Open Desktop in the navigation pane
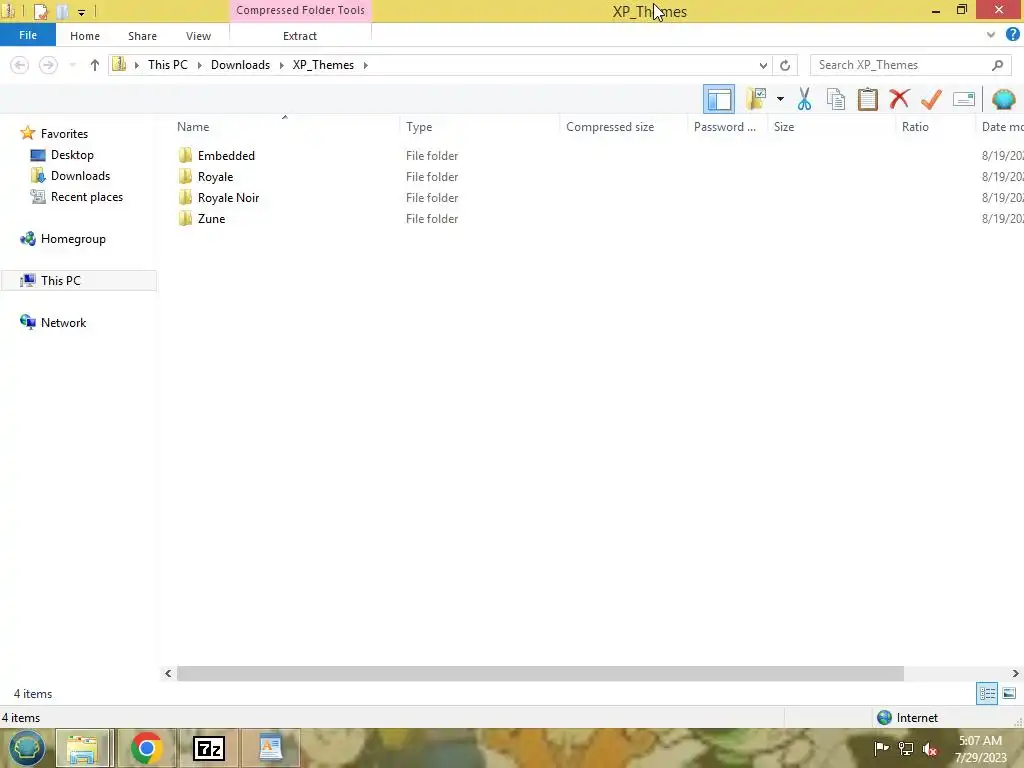Image resolution: width=1024 pixels, height=768 pixels. point(72,155)
